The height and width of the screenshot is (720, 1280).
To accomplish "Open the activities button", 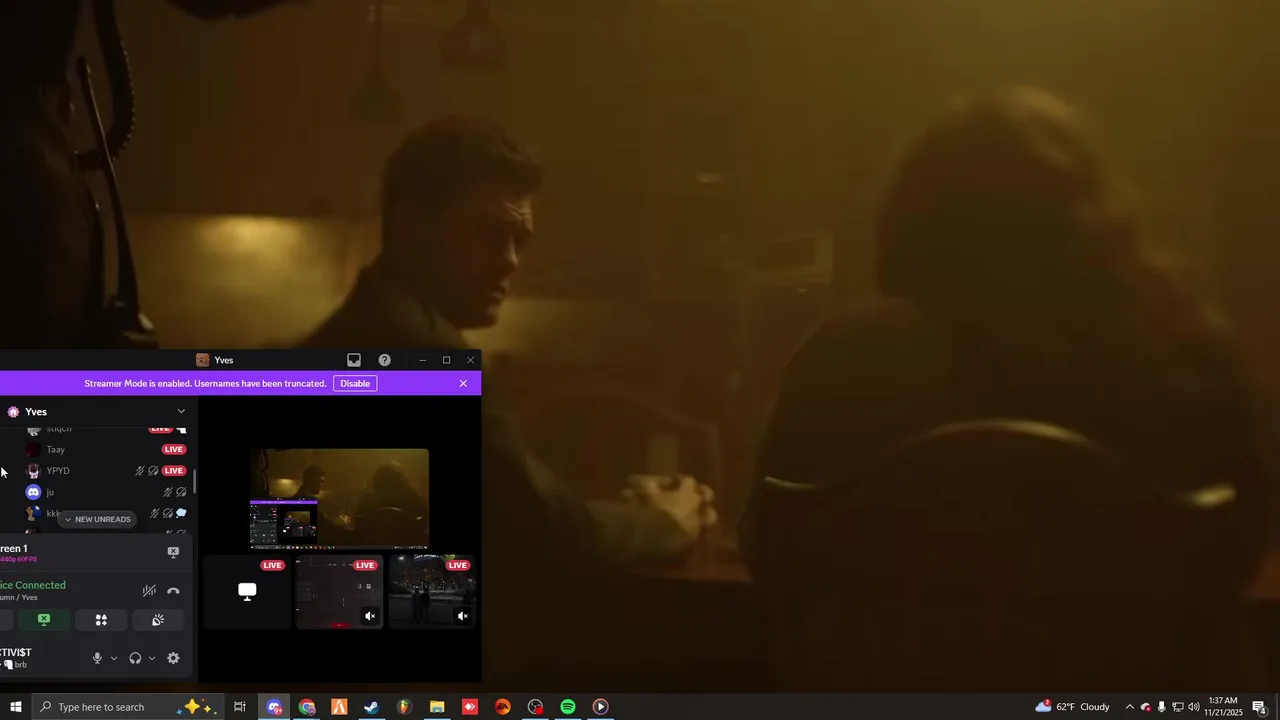I will (x=101, y=620).
